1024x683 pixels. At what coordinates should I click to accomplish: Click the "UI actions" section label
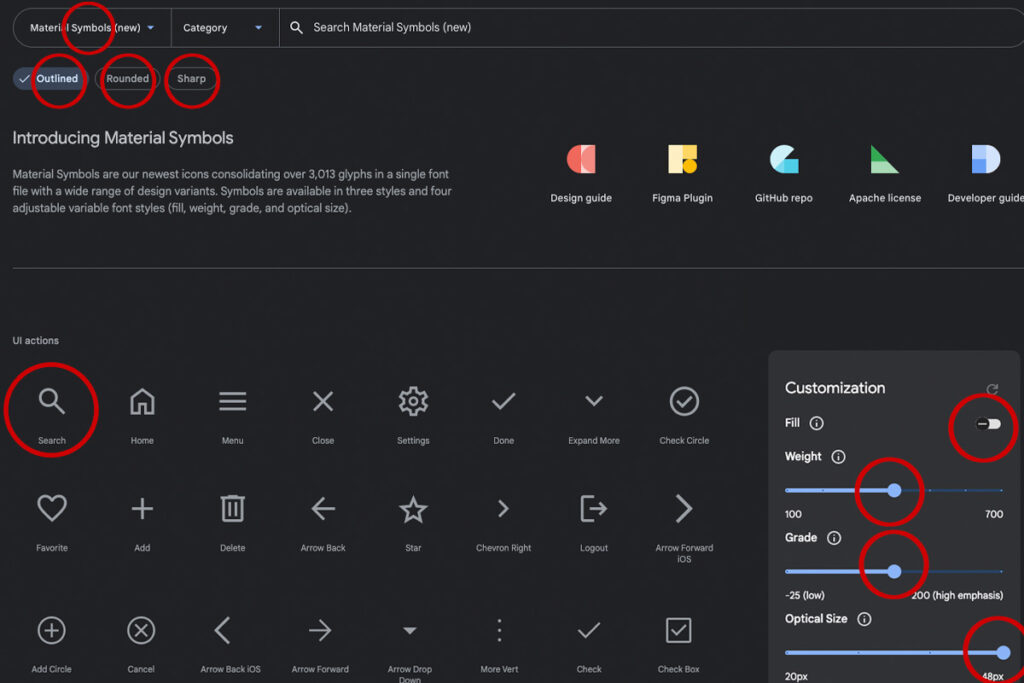(x=35, y=340)
